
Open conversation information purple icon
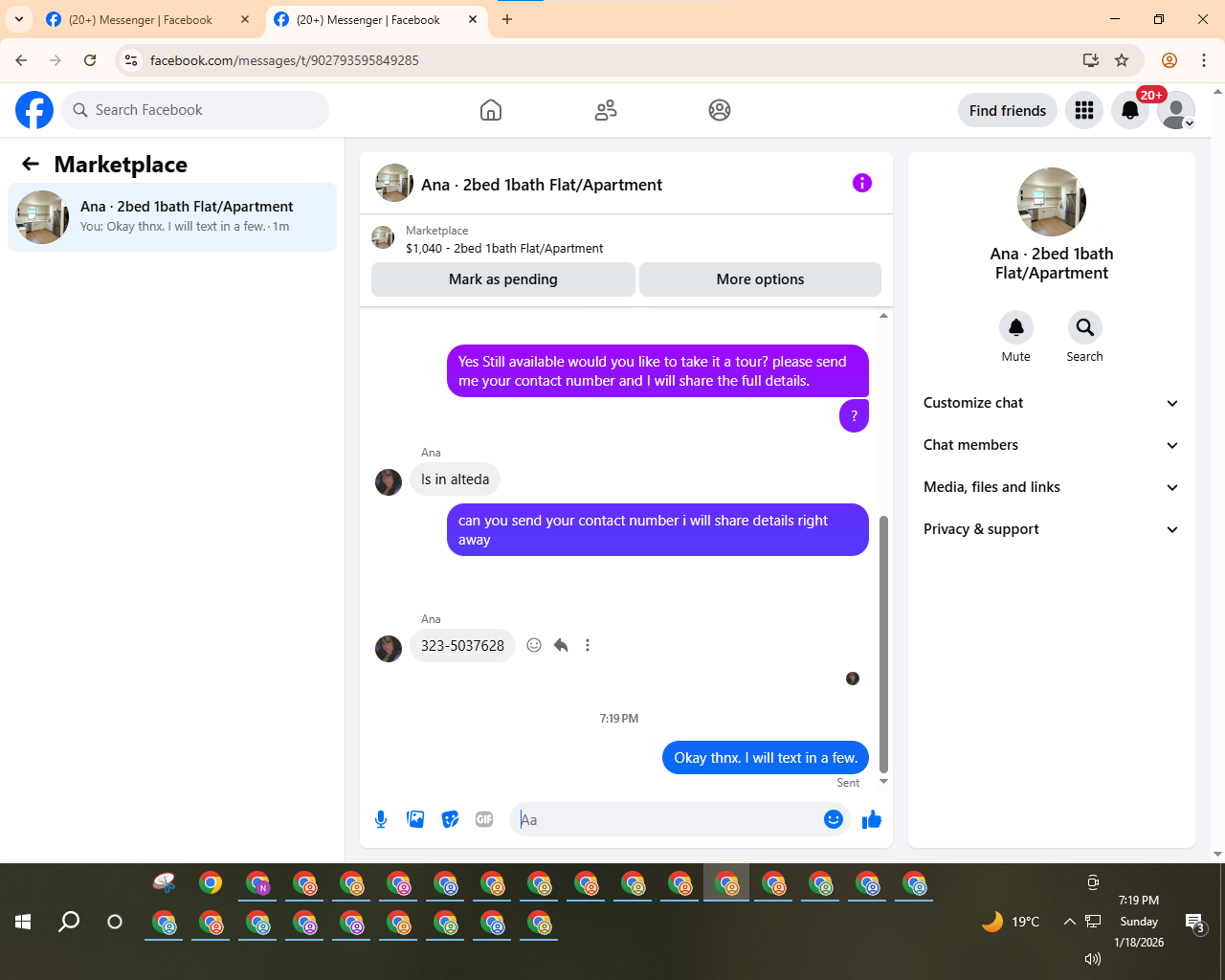click(862, 183)
